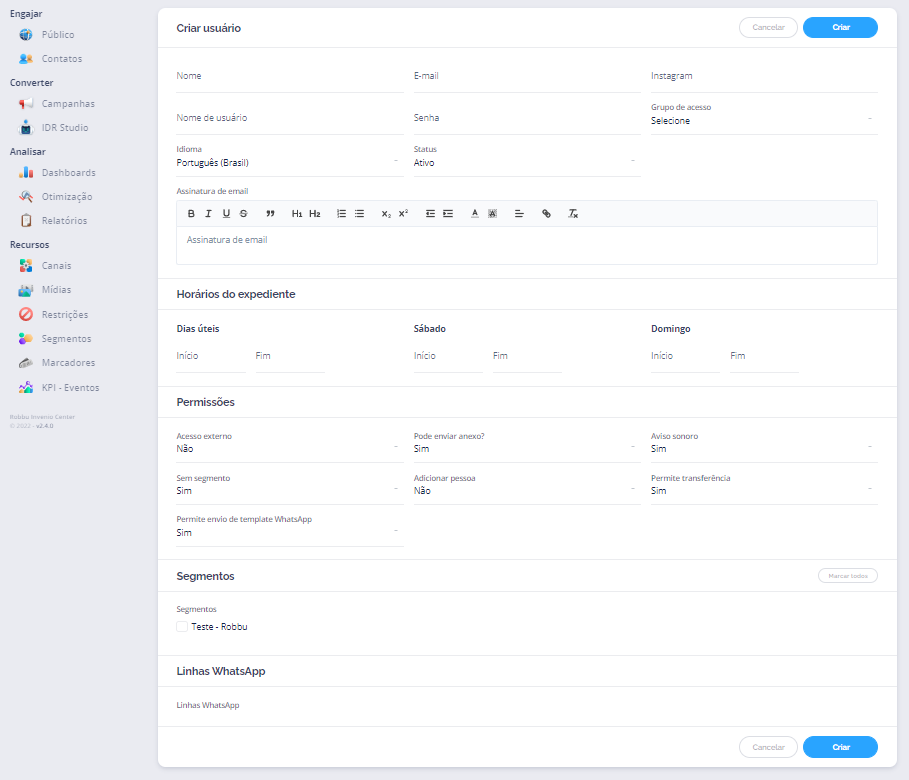Check the Teste - Robbu segment checkbox

point(182,627)
